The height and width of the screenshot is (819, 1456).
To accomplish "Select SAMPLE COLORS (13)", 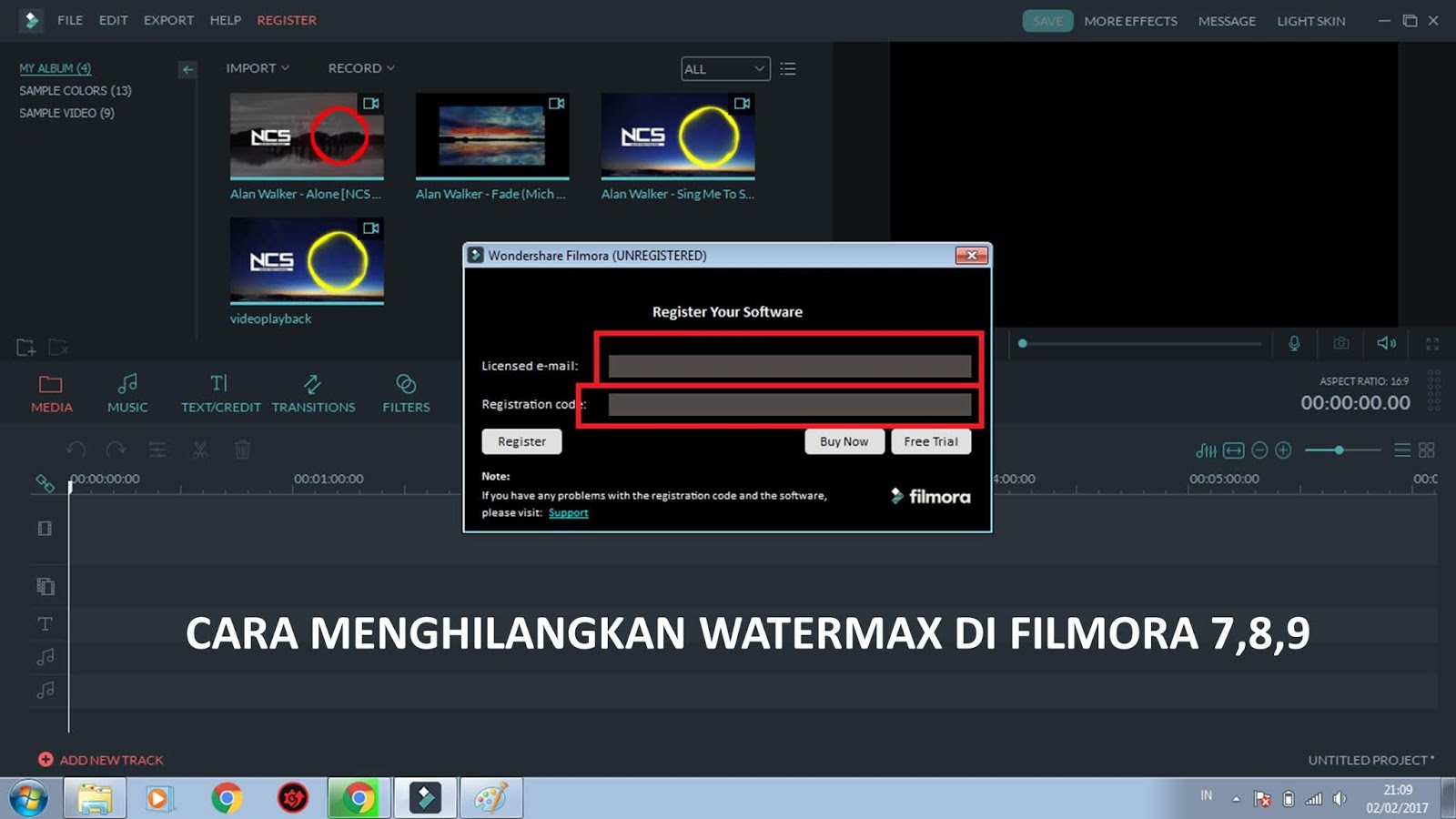I will (x=76, y=90).
